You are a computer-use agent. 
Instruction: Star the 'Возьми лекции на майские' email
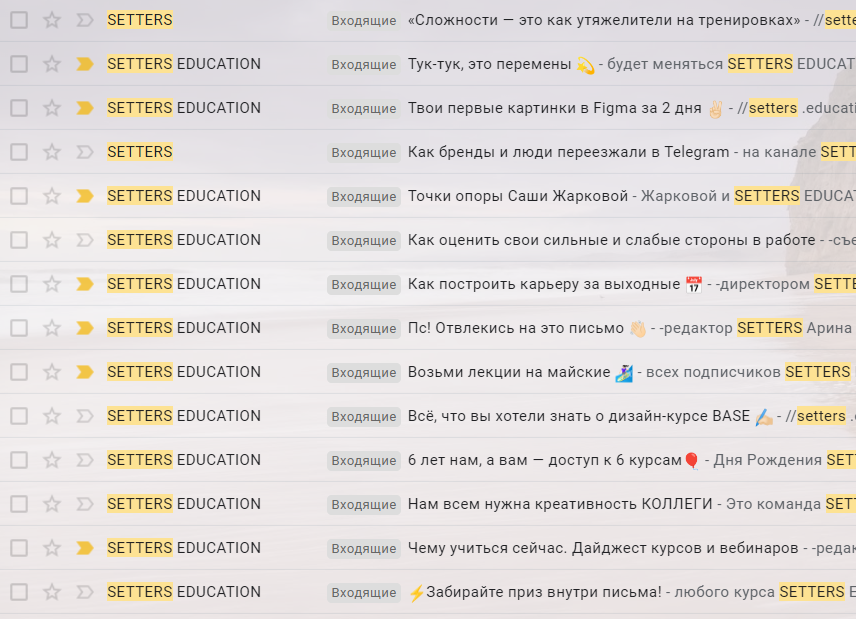[x=52, y=372]
